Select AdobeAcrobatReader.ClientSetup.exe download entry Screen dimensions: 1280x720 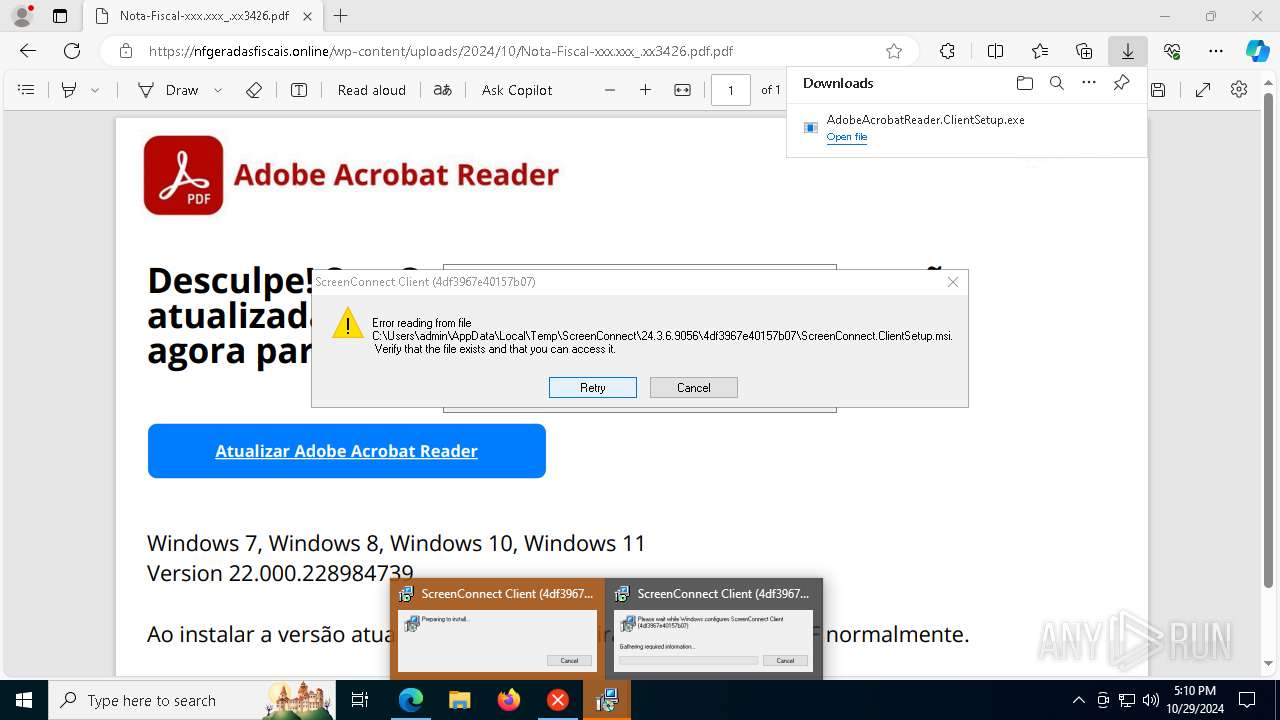point(966,128)
